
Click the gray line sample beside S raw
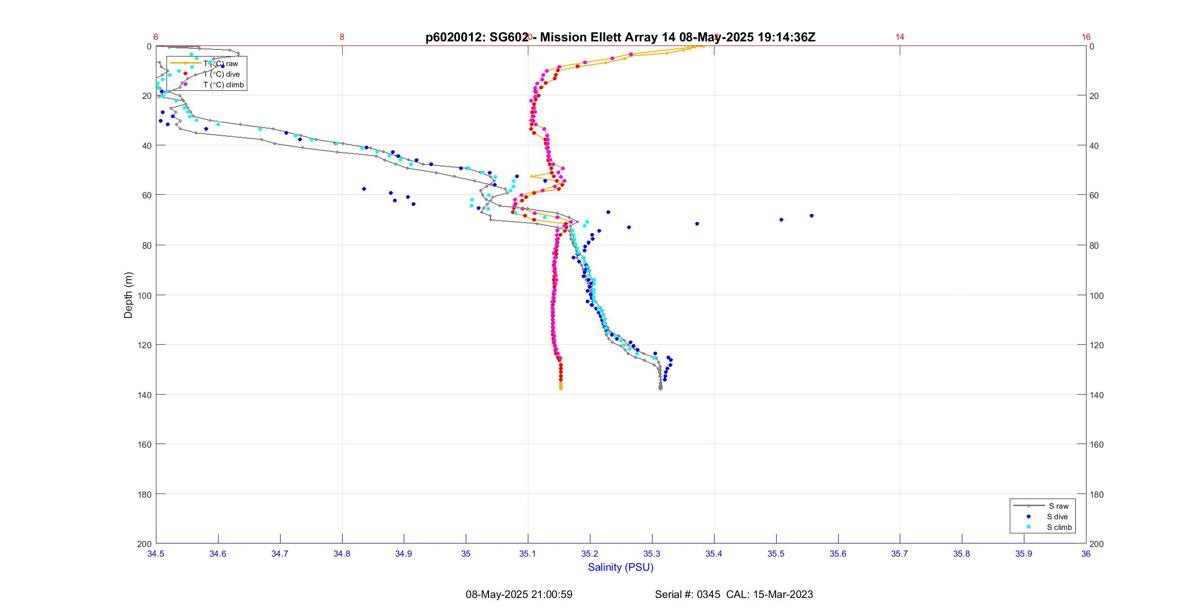click(1028, 506)
